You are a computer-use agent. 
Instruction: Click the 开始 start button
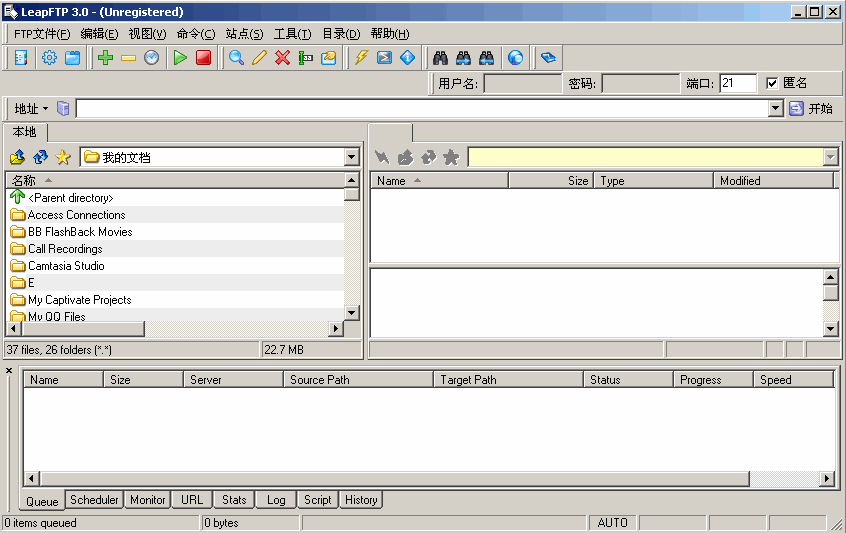[811, 108]
